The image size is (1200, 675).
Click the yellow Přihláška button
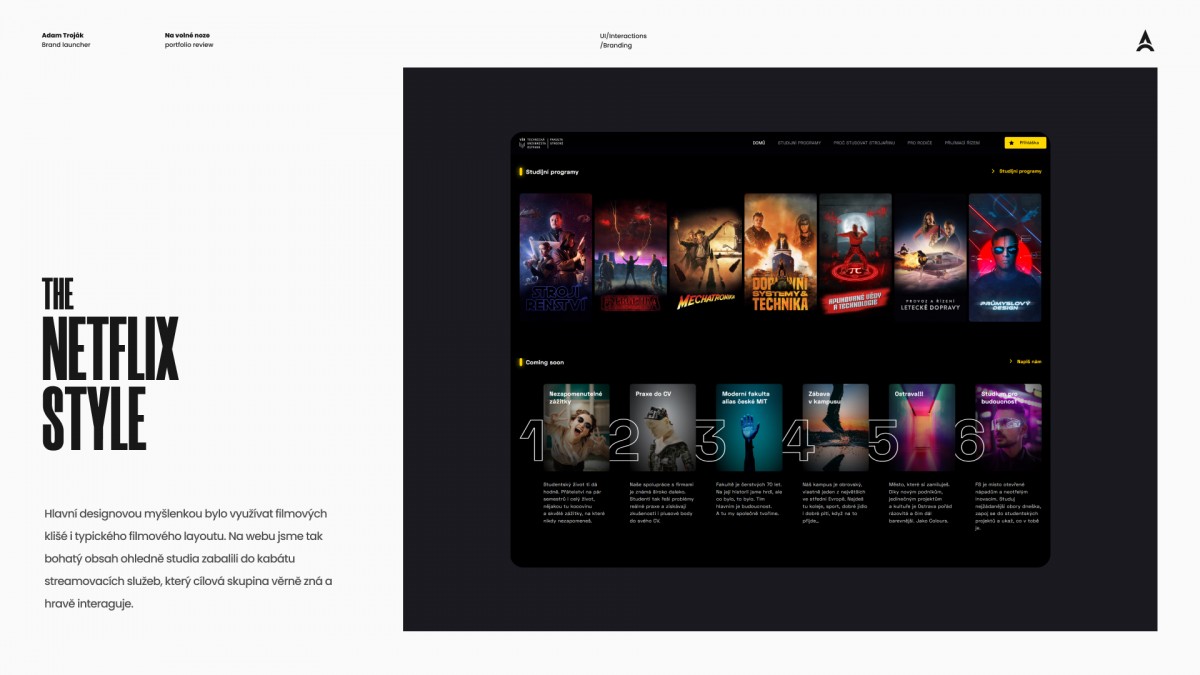click(x=1024, y=143)
